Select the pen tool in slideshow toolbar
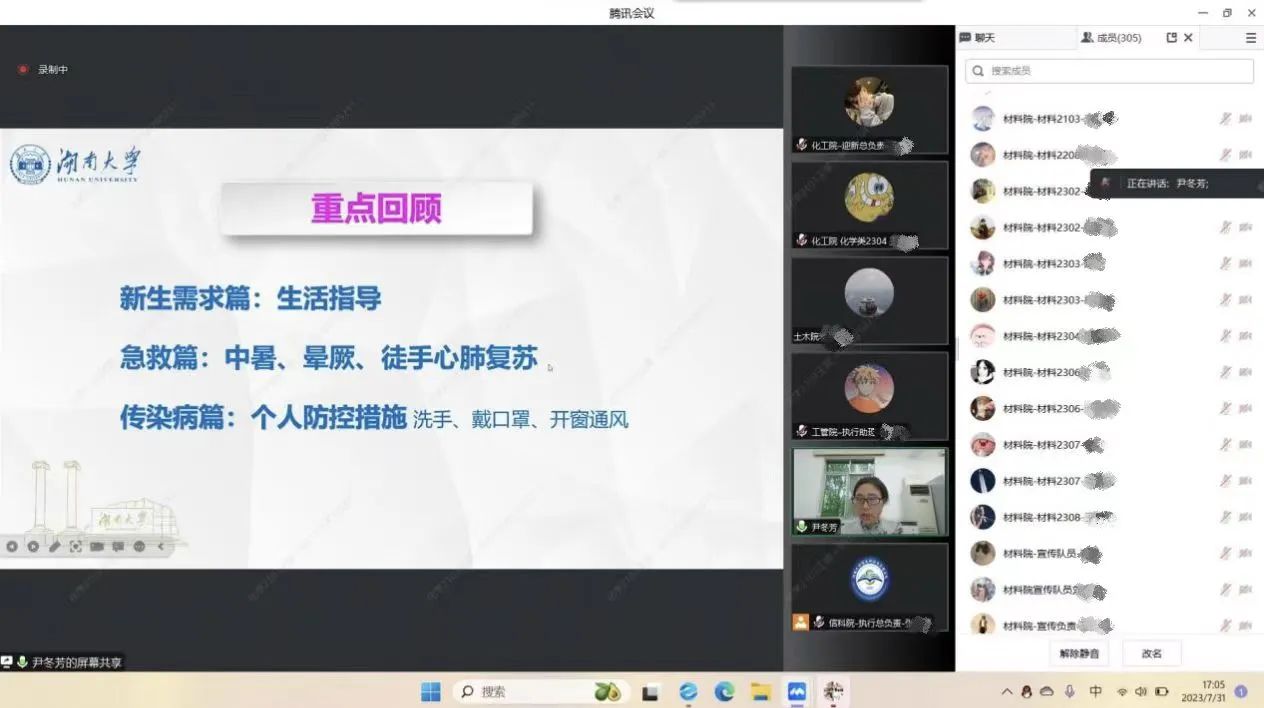Screen dimensions: 1264x708 (54, 547)
